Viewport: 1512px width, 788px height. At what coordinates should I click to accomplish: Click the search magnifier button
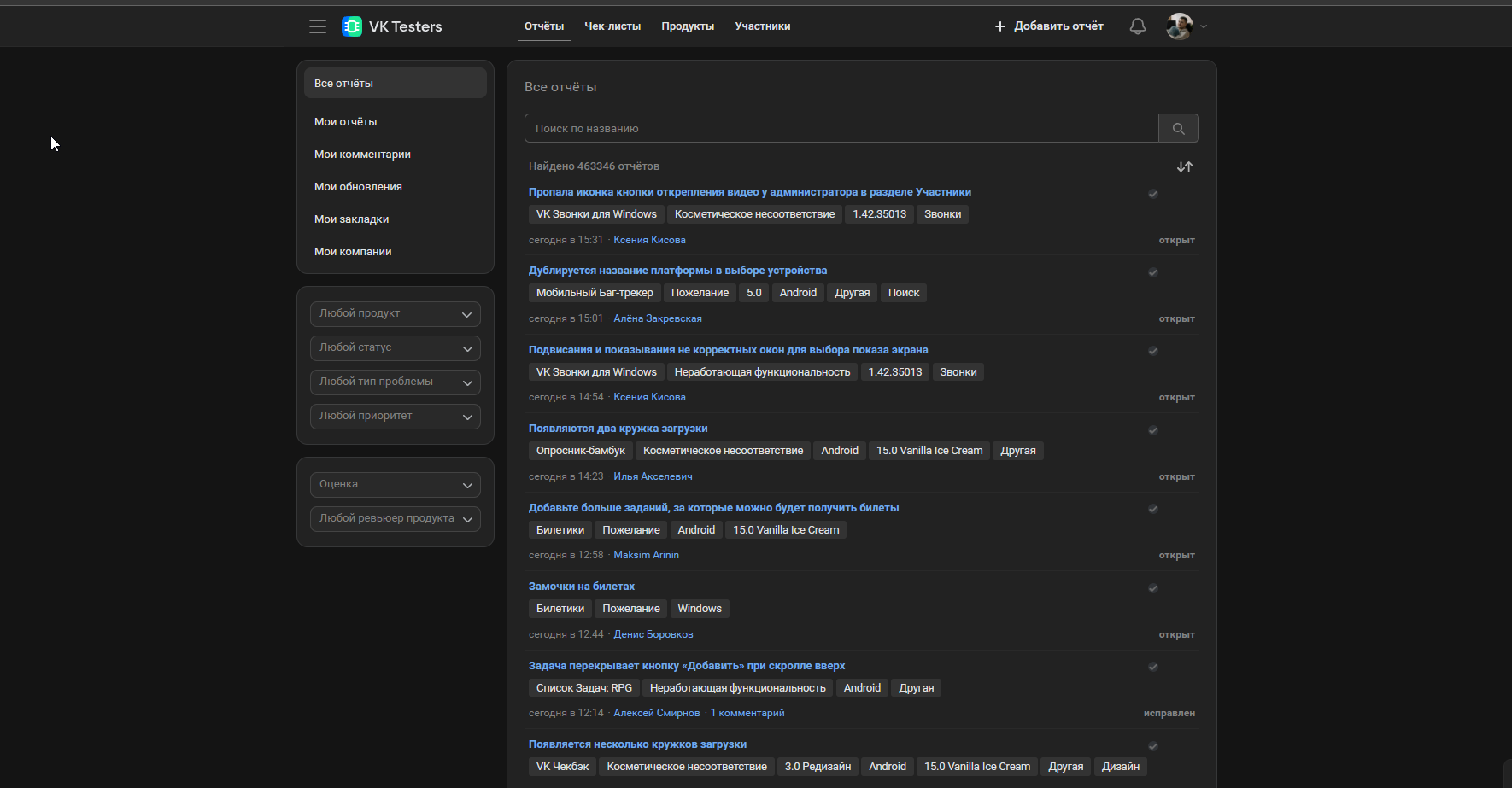tap(1179, 128)
